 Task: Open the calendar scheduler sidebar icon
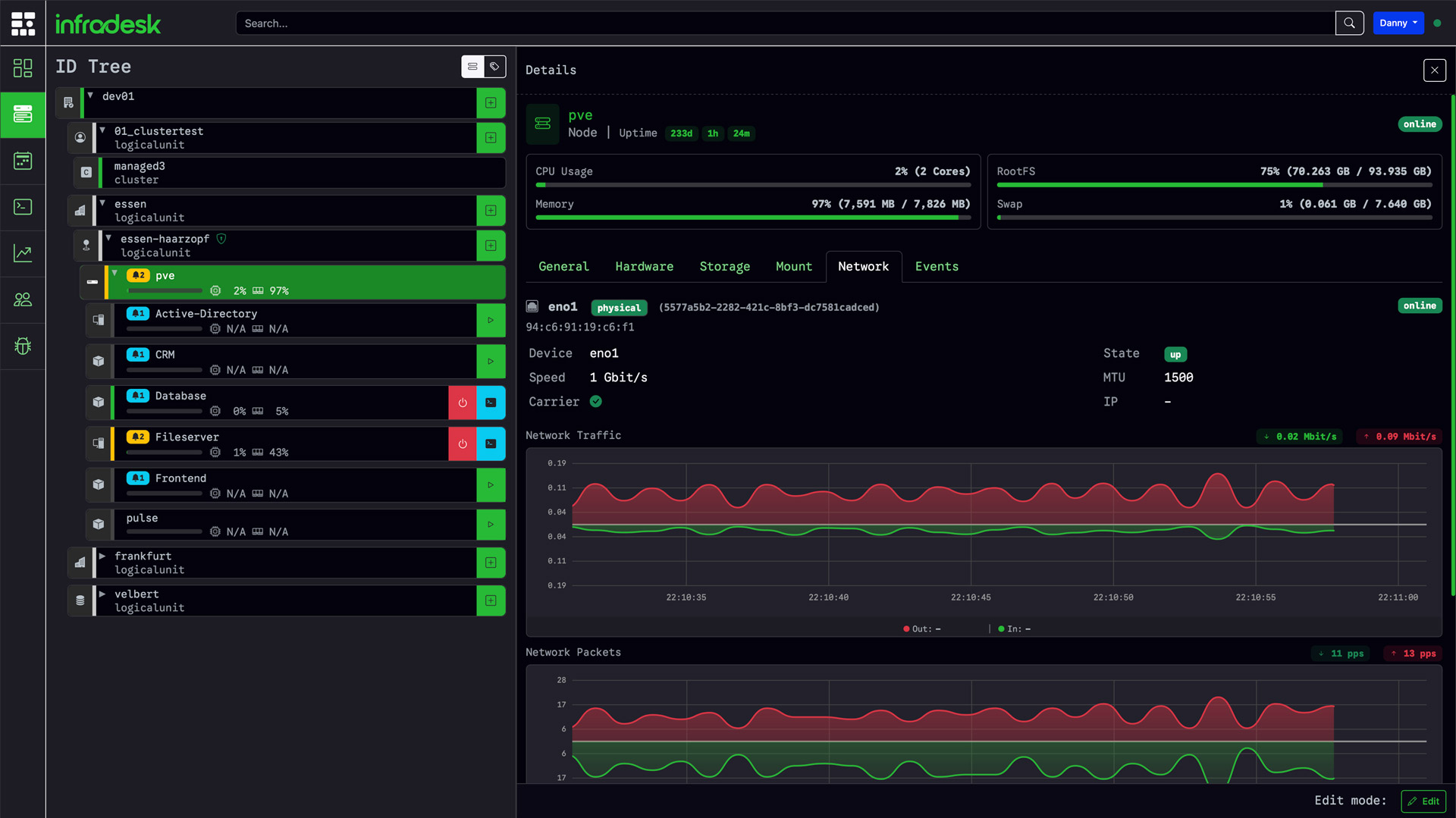coord(23,161)
